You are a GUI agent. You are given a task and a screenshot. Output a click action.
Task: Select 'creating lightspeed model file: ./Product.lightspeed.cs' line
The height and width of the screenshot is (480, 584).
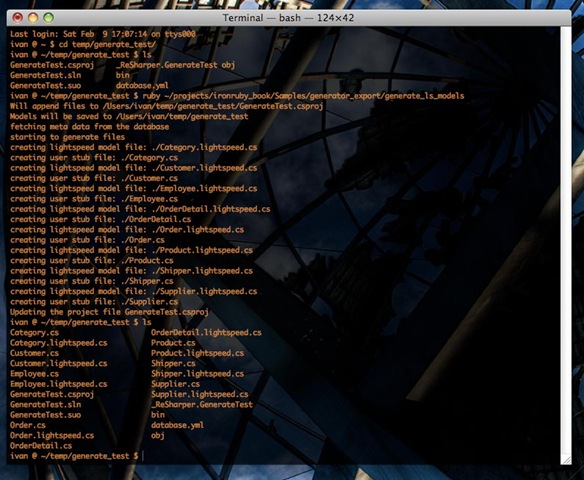131,250
